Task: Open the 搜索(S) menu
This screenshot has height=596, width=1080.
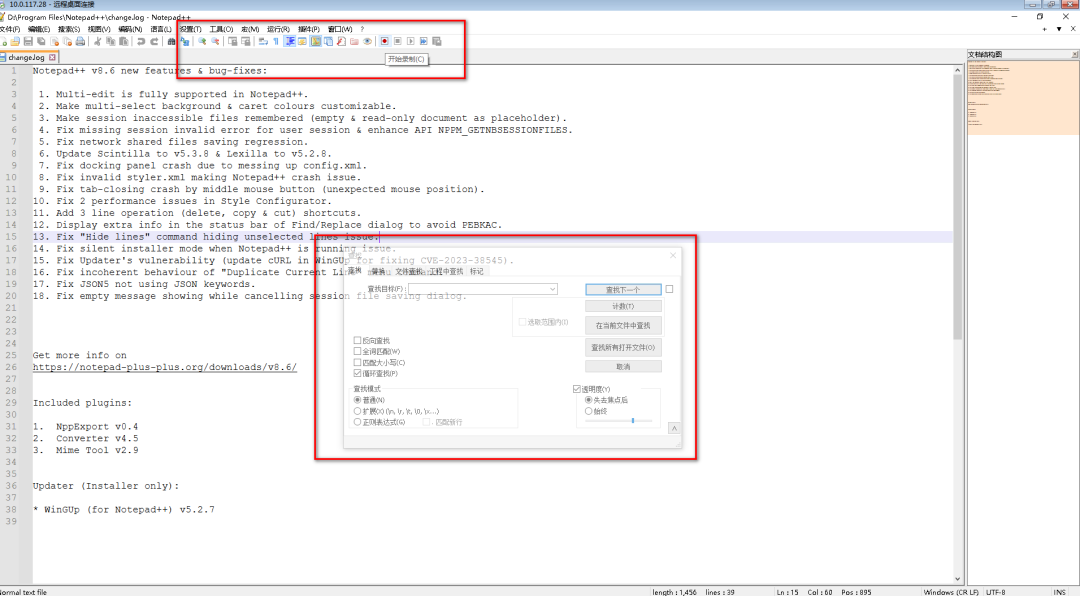Action: [69, 30]
